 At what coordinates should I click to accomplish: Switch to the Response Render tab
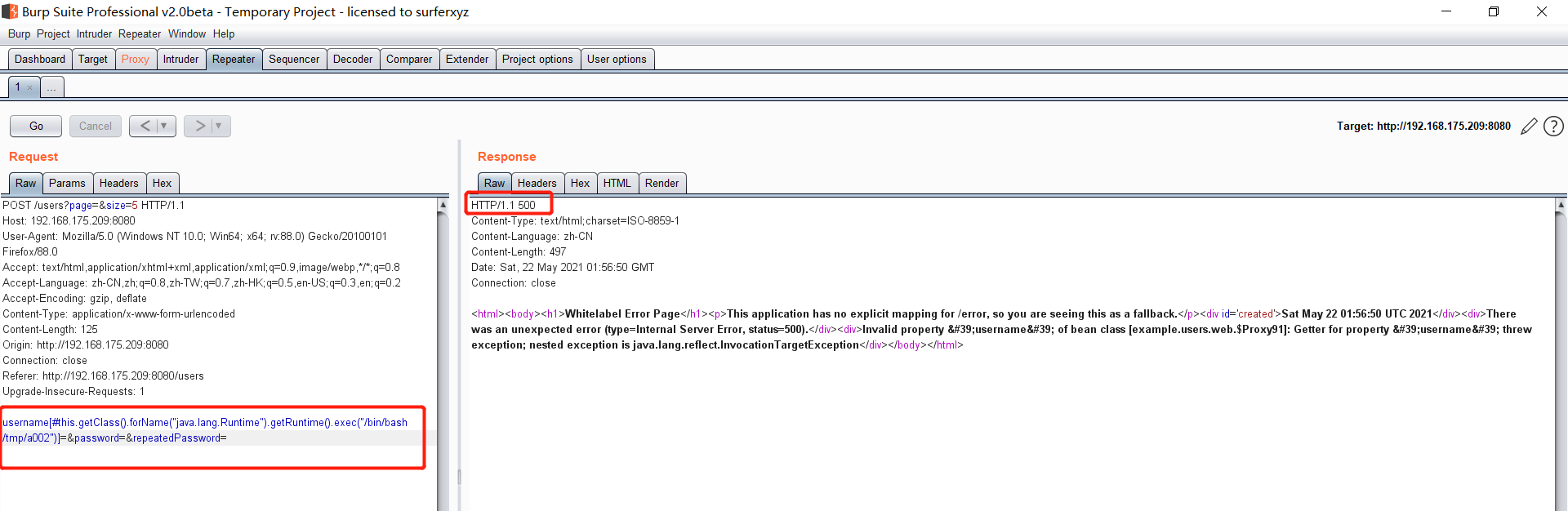[661, 183]
